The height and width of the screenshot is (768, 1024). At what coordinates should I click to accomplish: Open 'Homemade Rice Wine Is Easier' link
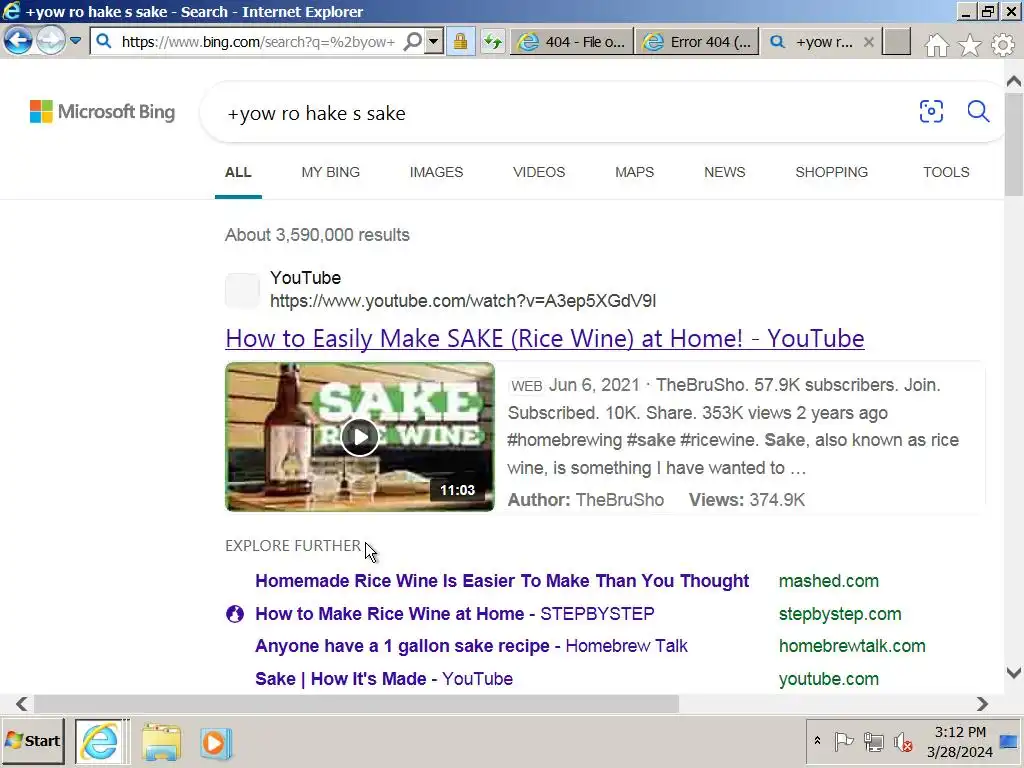click(502, 581)
